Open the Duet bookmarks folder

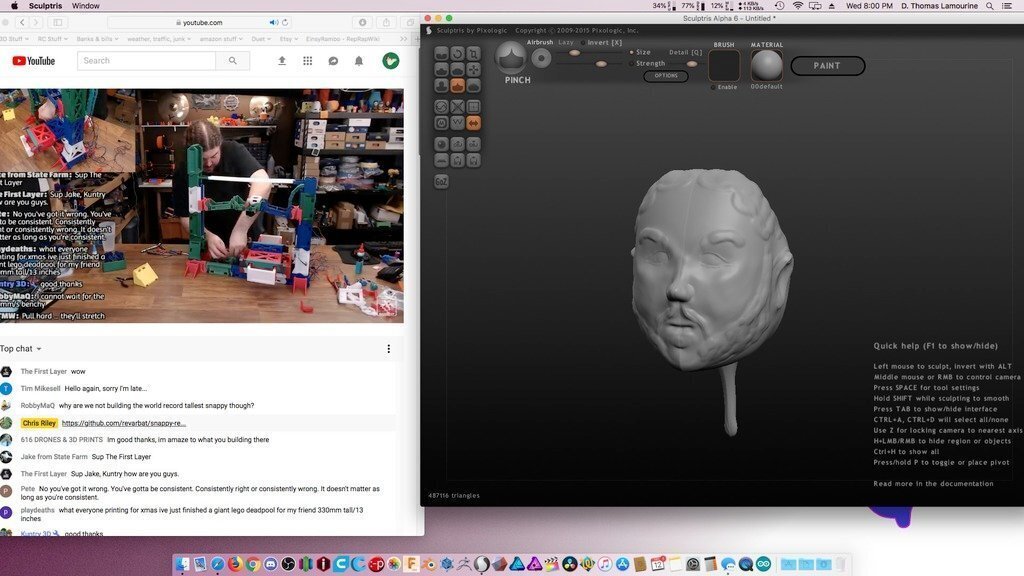261,39
